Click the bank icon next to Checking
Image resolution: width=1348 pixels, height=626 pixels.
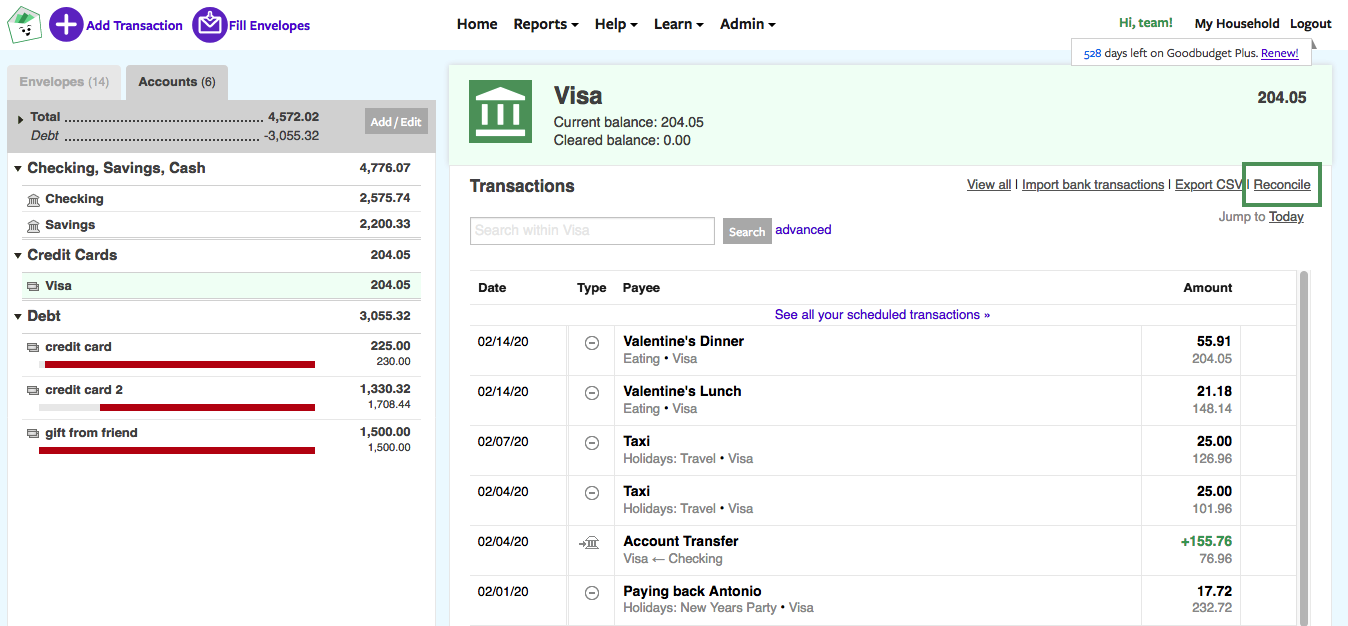(33, 200)
